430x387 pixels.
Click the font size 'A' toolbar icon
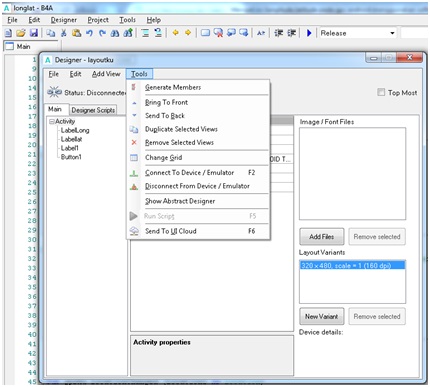tap(261, 33)
